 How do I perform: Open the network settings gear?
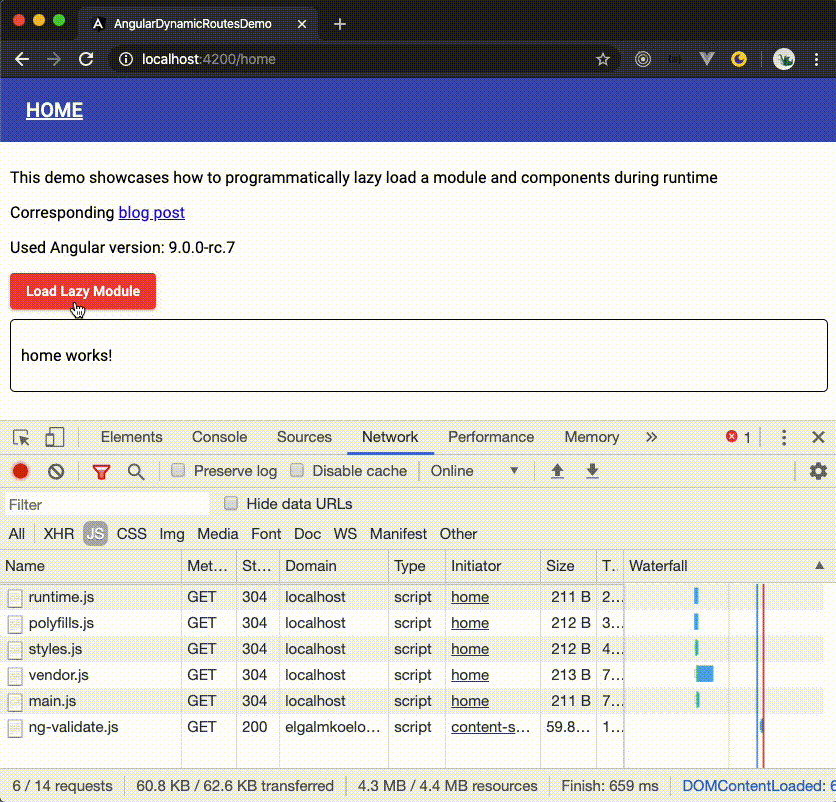point(819,471)
